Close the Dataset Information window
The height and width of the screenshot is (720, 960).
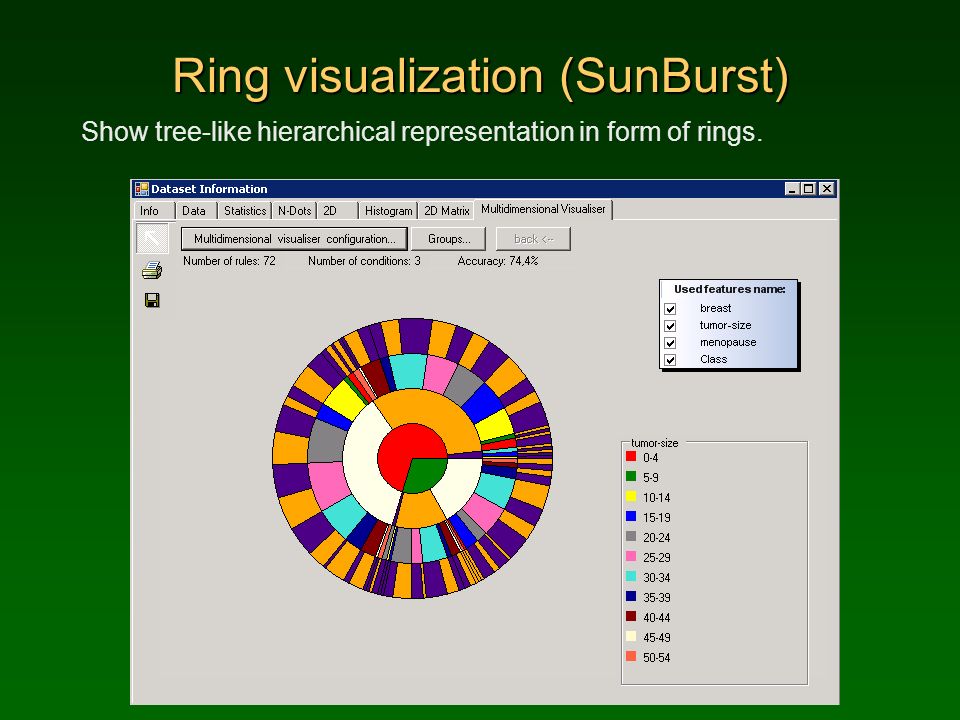(x=827, y=189)
